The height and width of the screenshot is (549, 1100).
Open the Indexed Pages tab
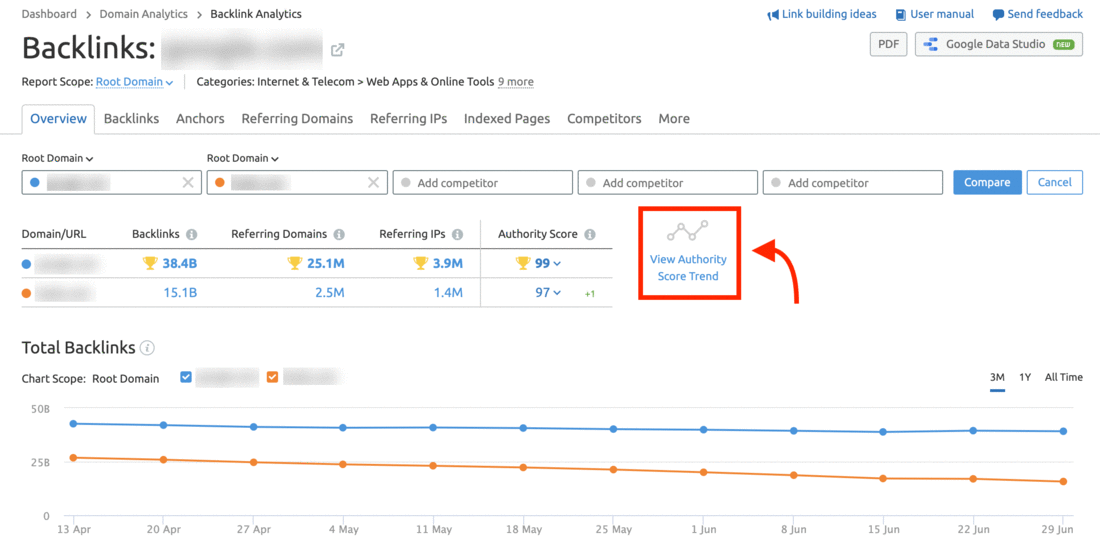pyautogui.click(x=507, y=119)
